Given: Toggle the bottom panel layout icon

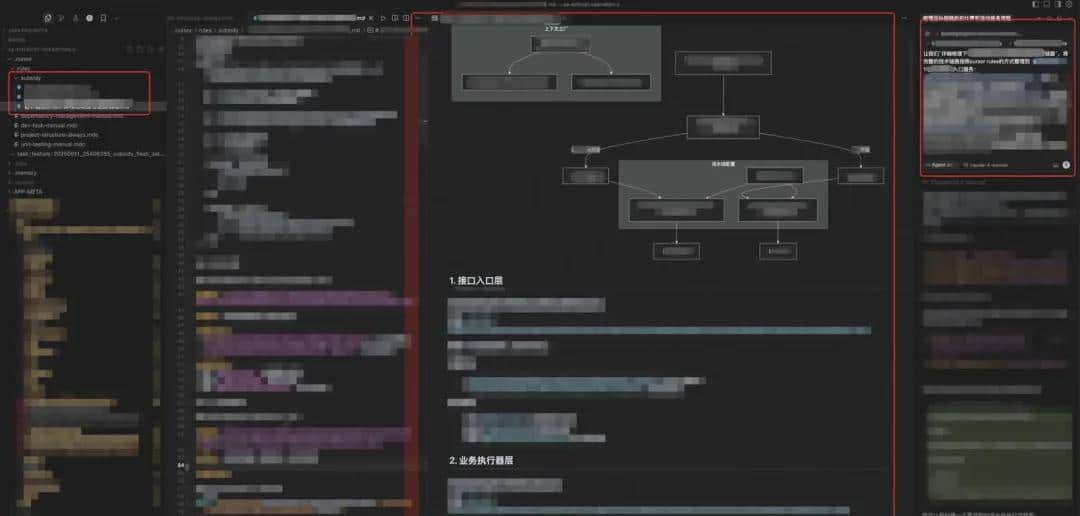Looking at the screenshot, I should click(1046, 5).
